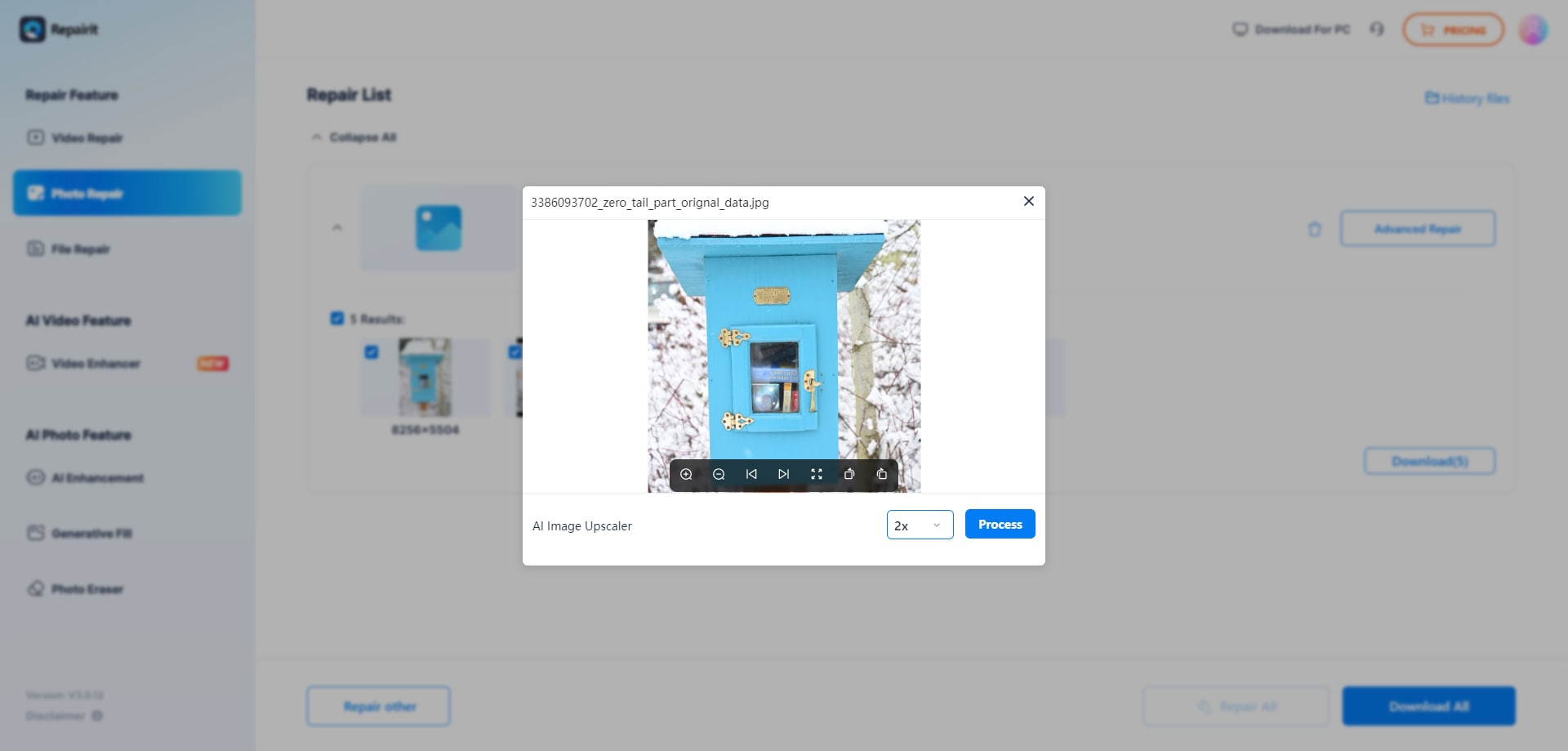Screen dimensions: 1568x751
Task: Open the blue birdhouse result thumbnail
Action: click(425, 378)
